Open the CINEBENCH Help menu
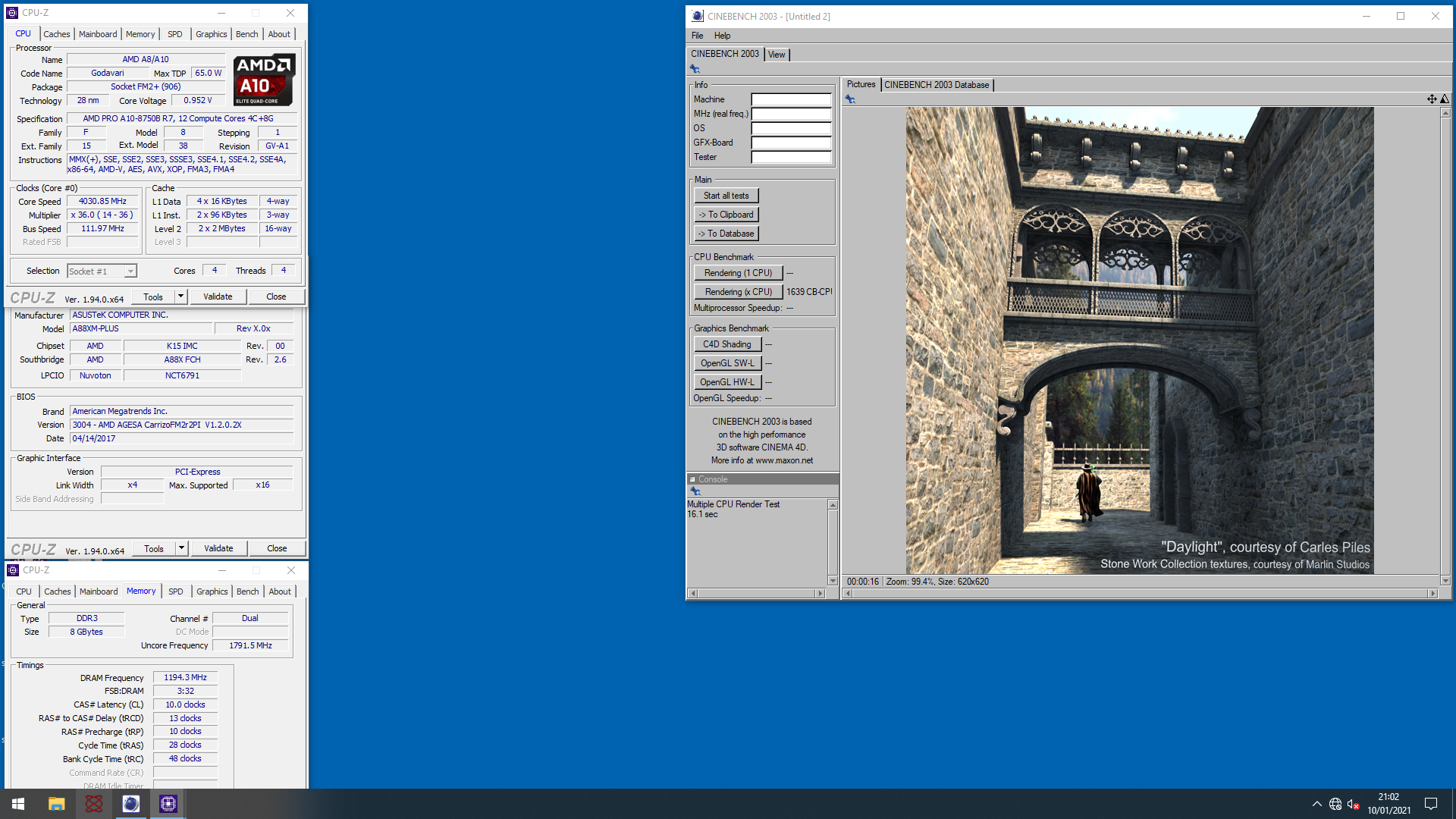 click(x=722, y=36)
